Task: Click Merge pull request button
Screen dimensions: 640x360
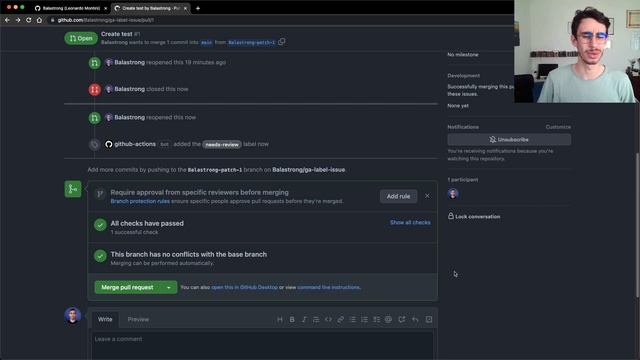Action: coord(128,287)
